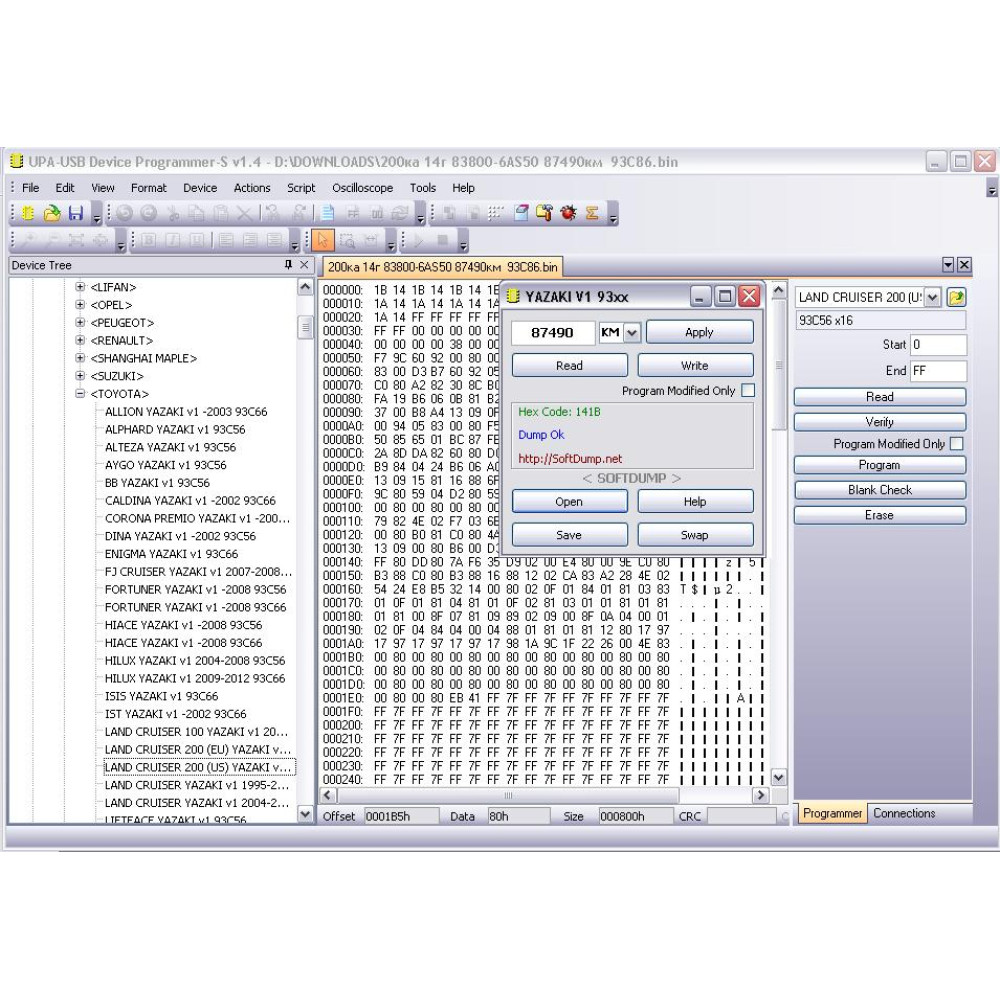Open the document tab list dropdown arrow
This screenshot has height=1000, width=1000.
948,265
